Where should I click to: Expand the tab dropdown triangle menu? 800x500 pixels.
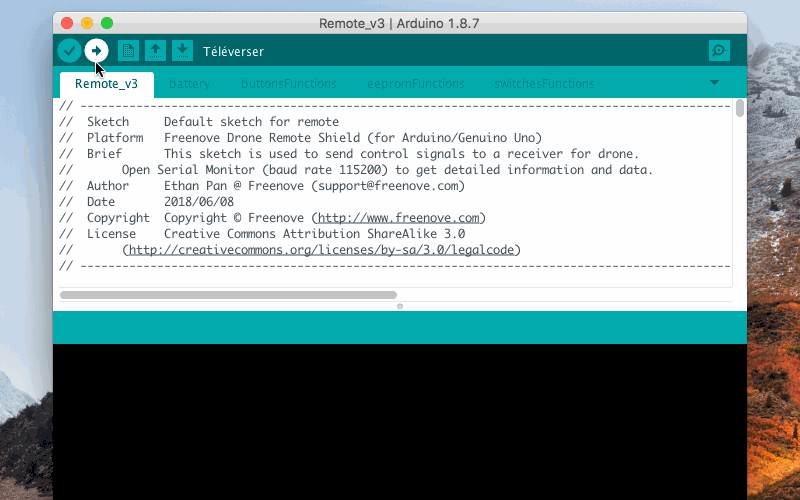pyautogui.click(x=714, y=82)
